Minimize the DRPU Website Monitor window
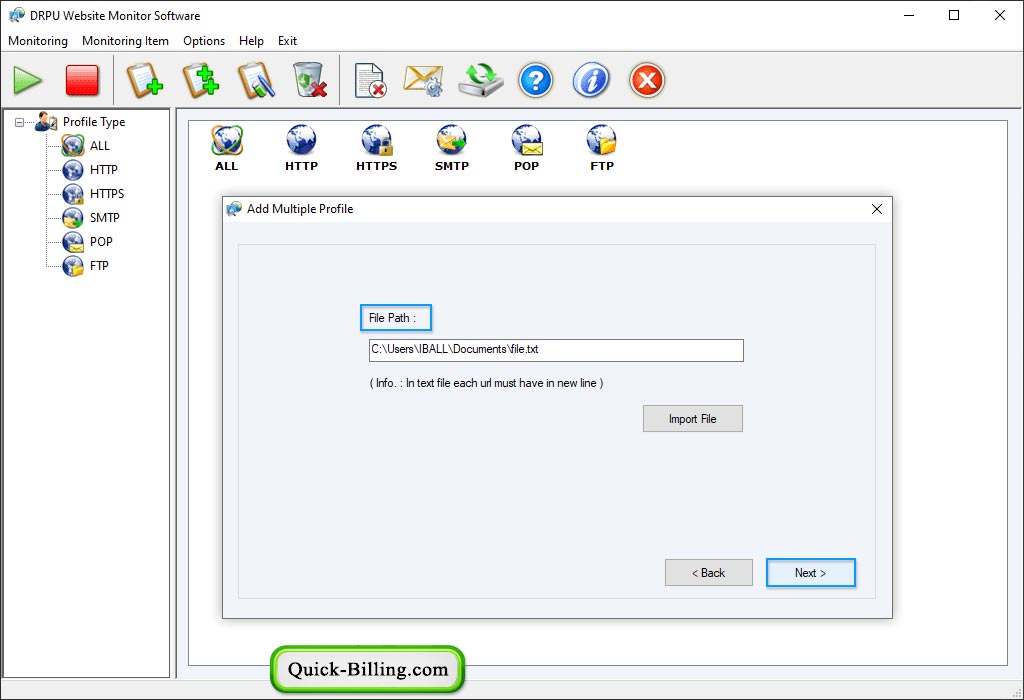This screenshot has width=1024, height=700. [x=908, y=15]
